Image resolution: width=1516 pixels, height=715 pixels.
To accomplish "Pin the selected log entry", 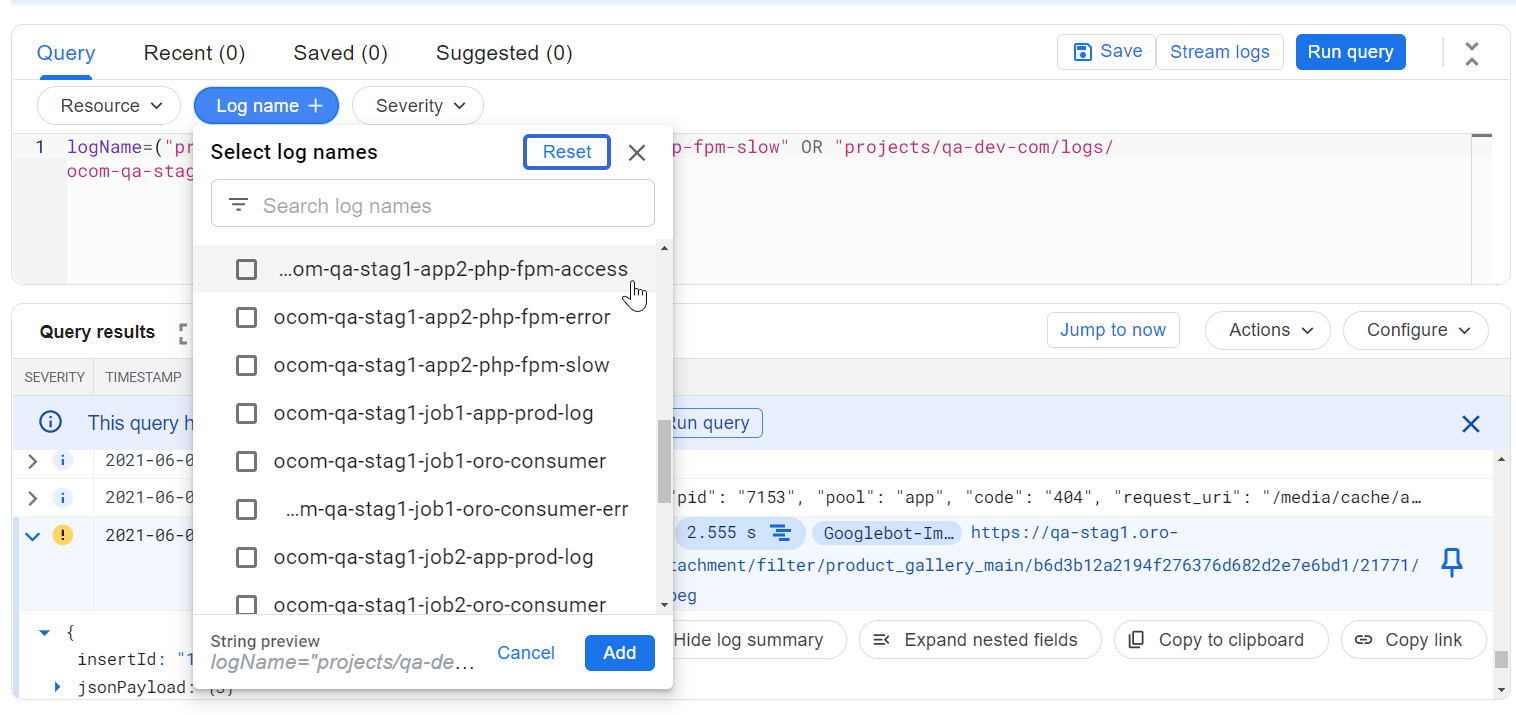I will [x=1451, y=563].
